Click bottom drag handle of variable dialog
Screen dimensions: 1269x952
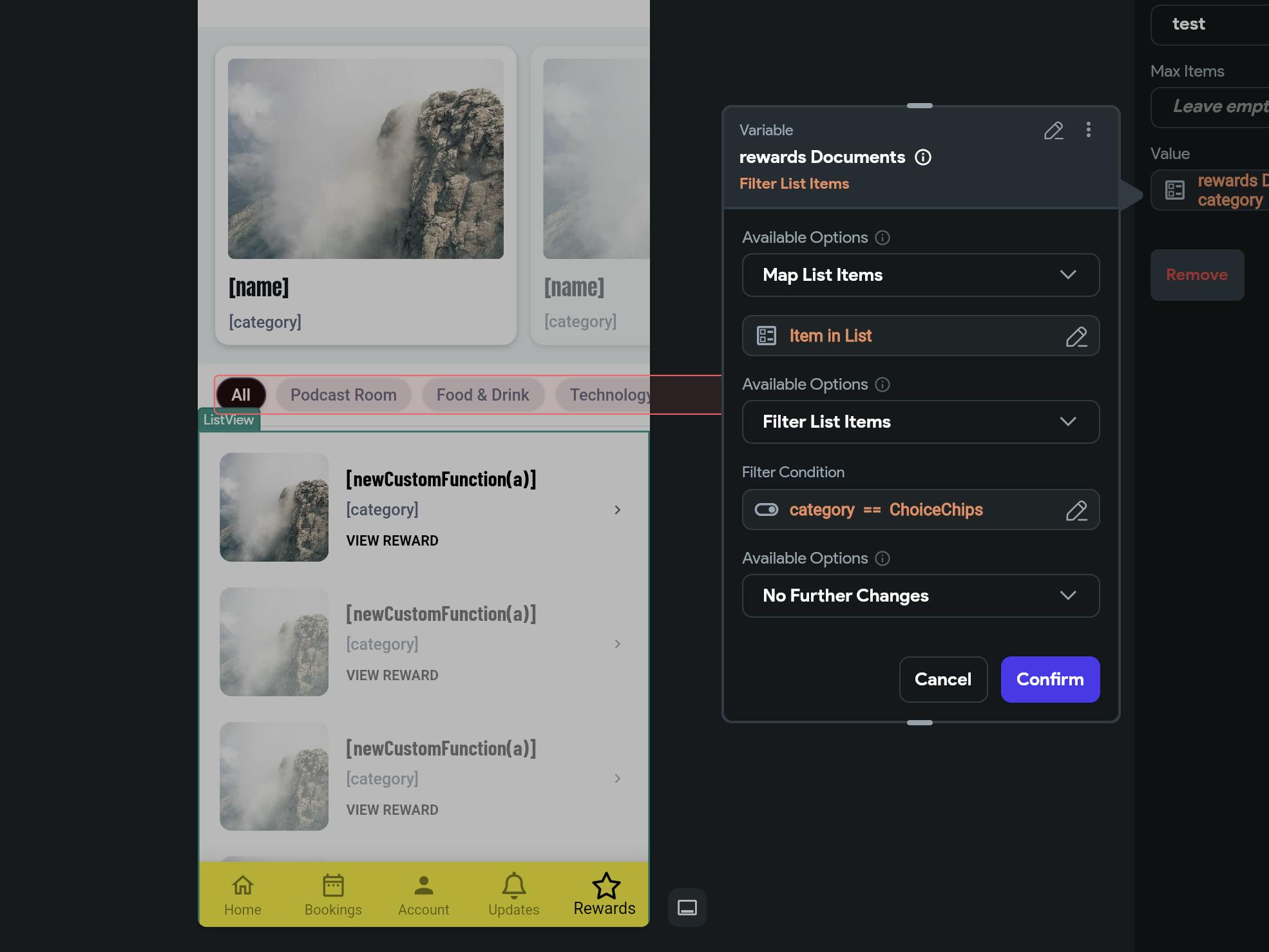pyautogui.click(x=920, y=723)
